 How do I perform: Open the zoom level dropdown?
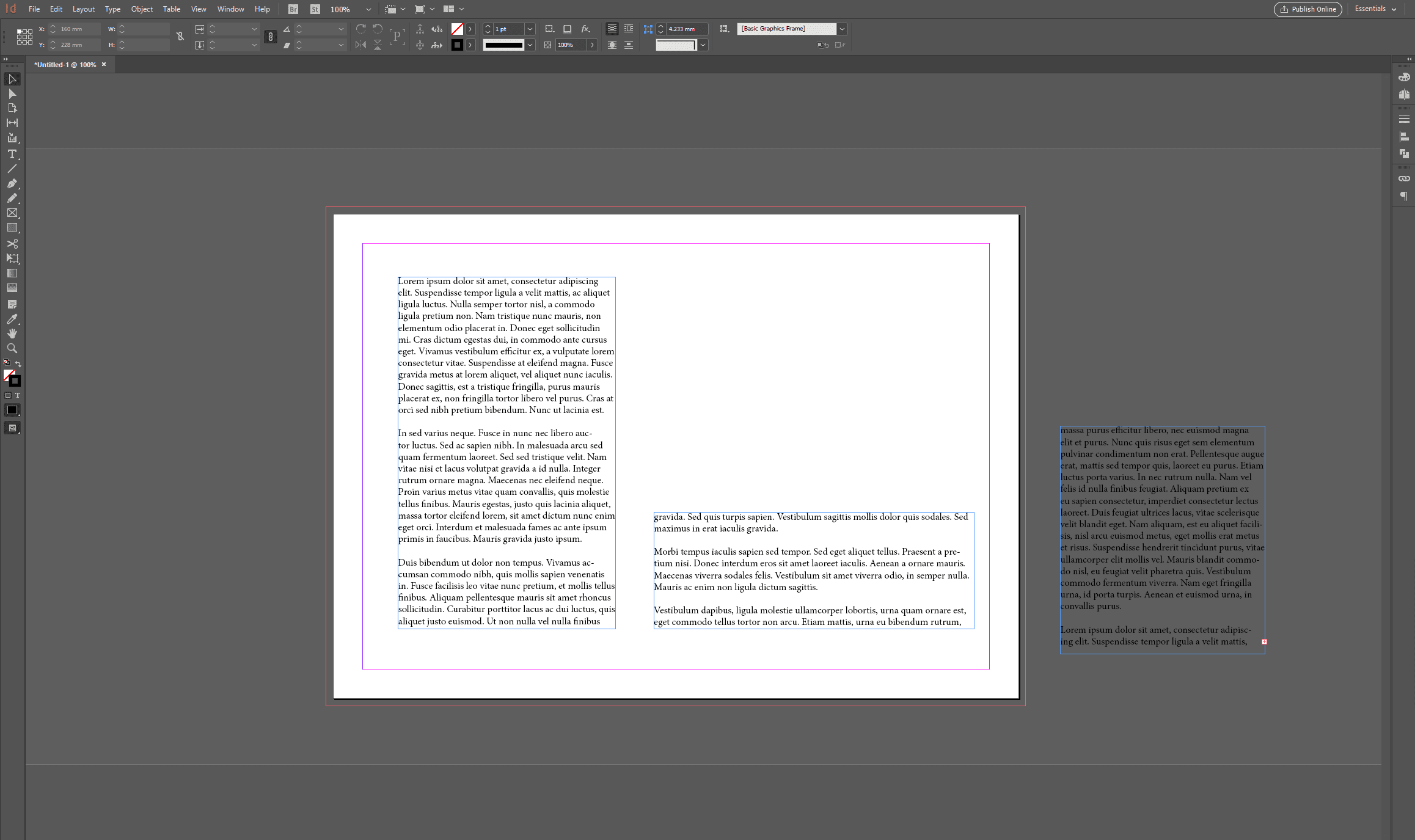pos(368,9)
